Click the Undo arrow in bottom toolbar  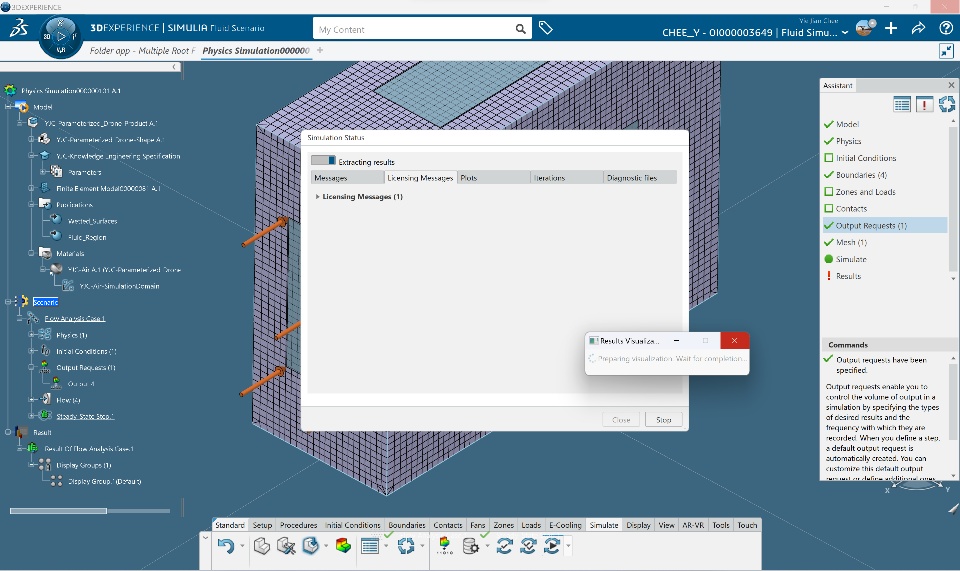[x=226, y=545]
